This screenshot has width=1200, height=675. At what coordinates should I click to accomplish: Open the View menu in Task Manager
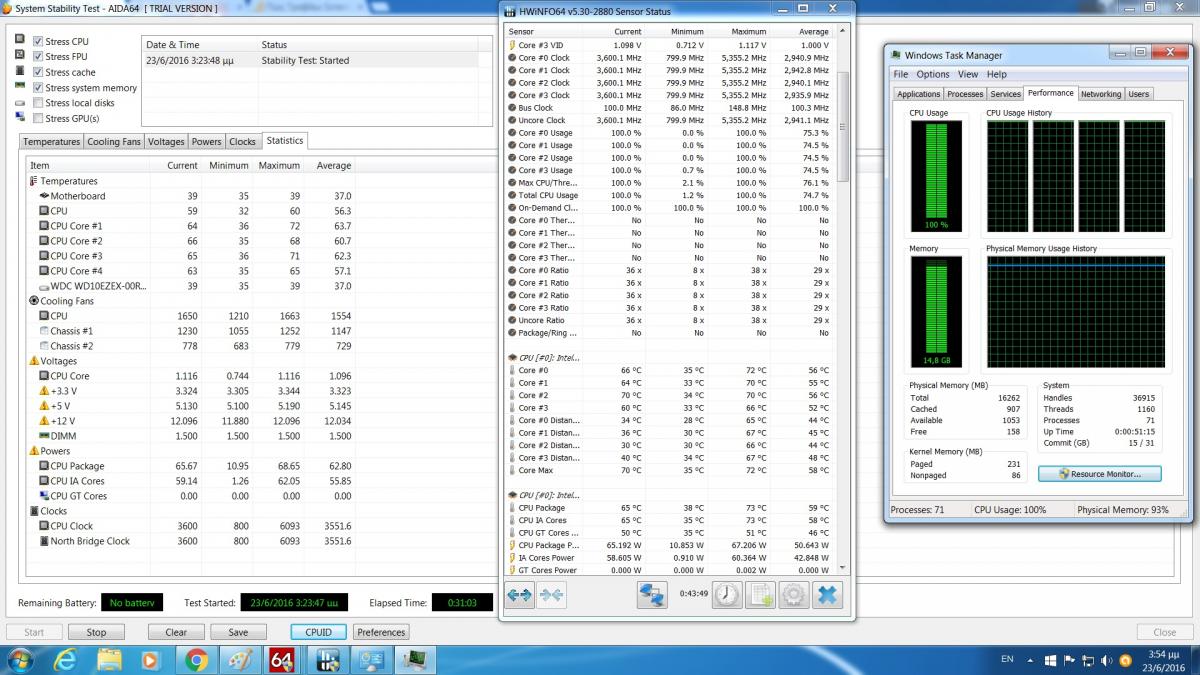click(968, 74)
